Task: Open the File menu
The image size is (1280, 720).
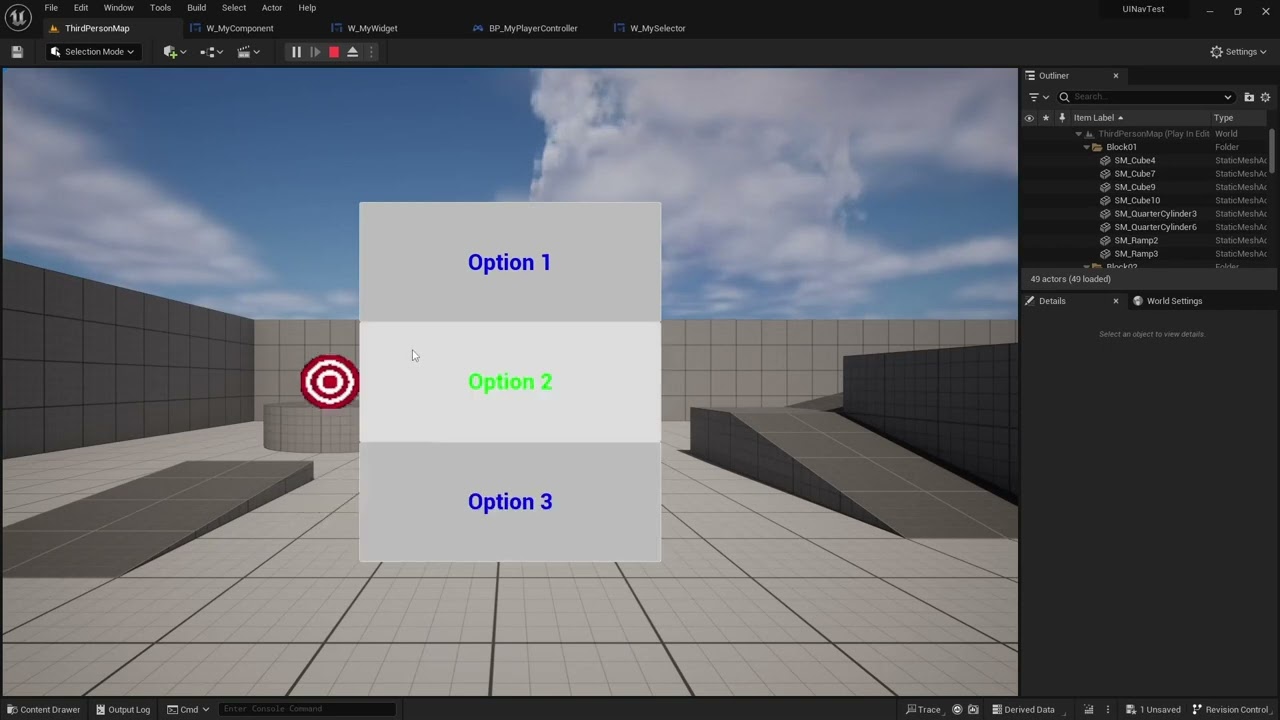Action: coord(51,8)
